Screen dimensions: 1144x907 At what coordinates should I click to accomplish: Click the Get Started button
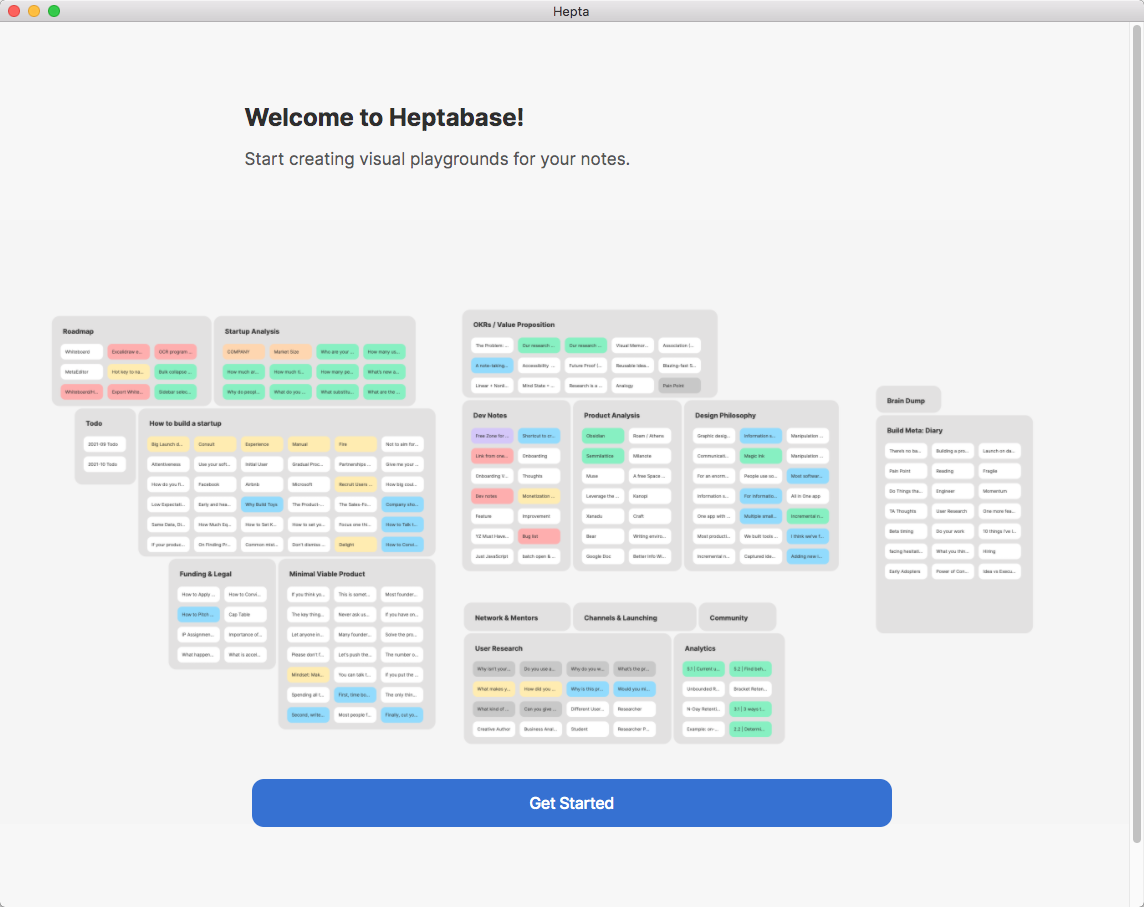pyautogui.click(x=571, y=803)
